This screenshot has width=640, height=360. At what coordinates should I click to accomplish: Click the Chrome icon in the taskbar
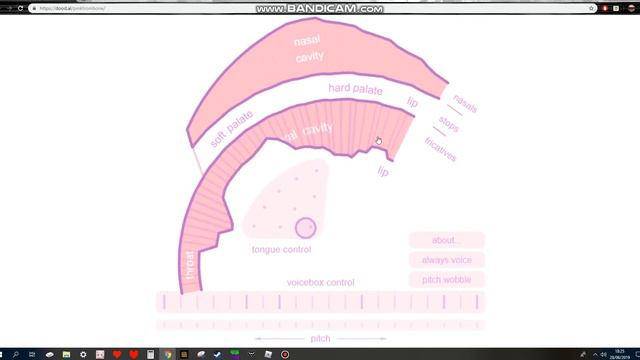[x=168, y=354]
